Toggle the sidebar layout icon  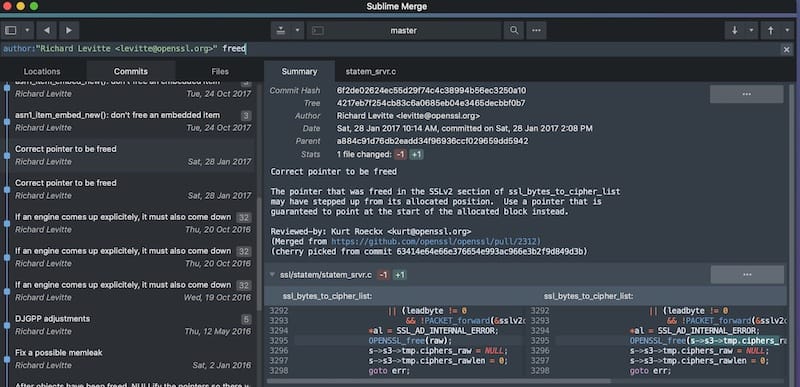11,31
